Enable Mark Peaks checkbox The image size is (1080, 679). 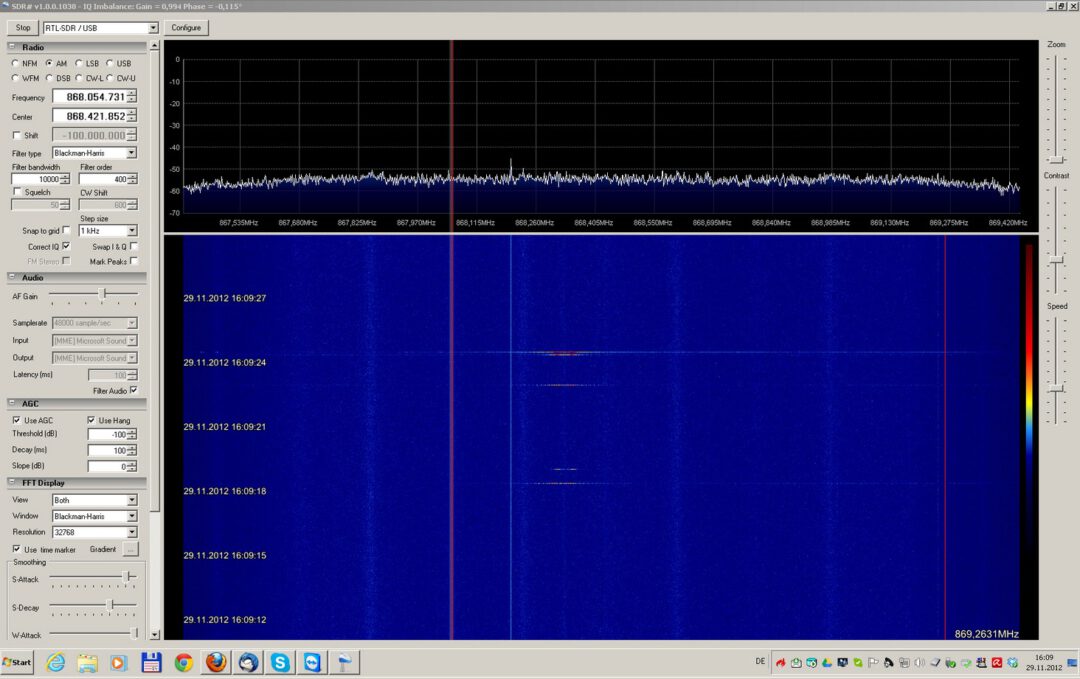click(134, 261)
